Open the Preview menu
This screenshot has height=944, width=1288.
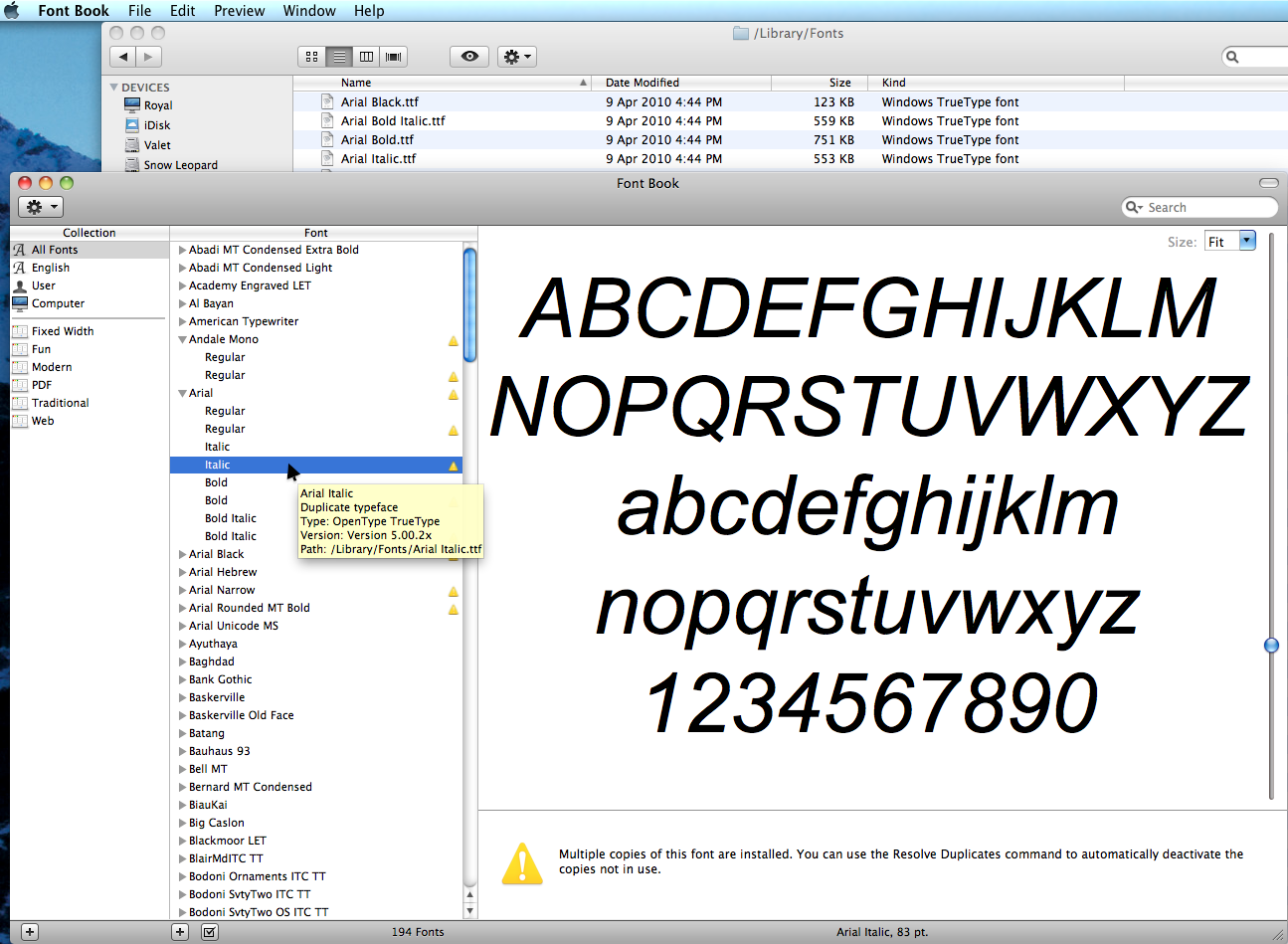[x=240, y=11]
